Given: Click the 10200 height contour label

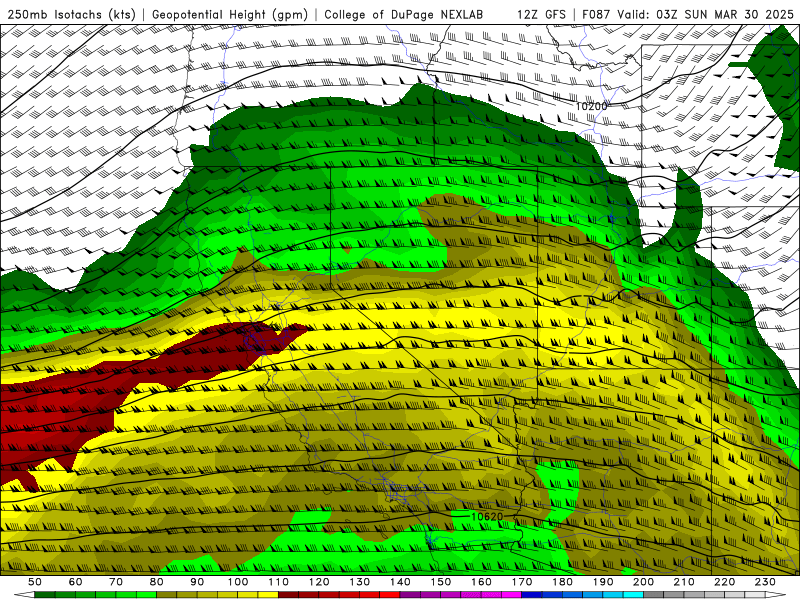Looking at the screenshot, I should 592,106.
